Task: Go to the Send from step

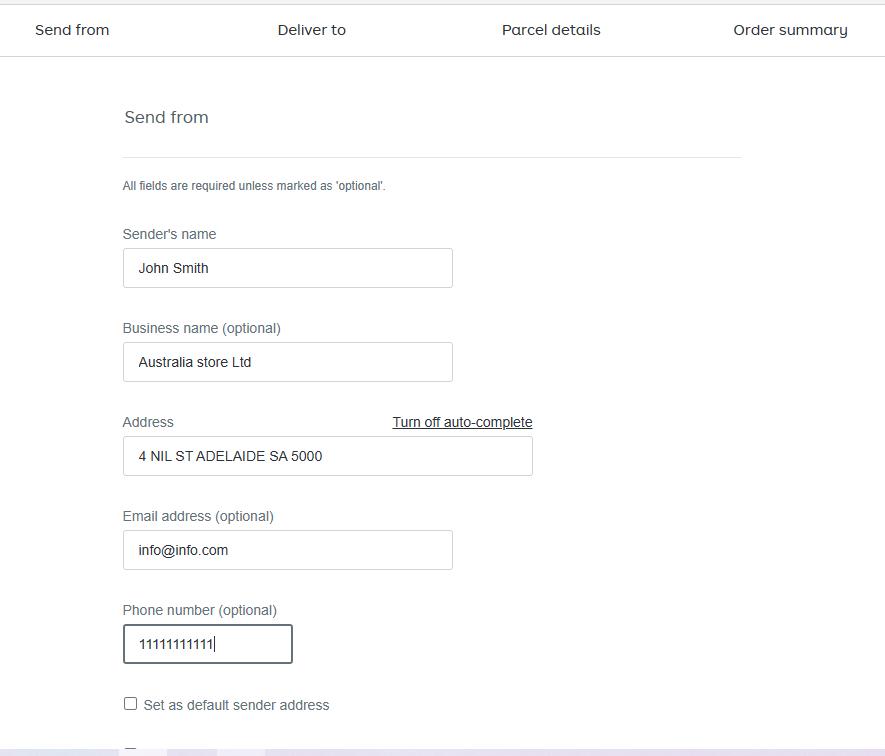Action: pos(72,30)
